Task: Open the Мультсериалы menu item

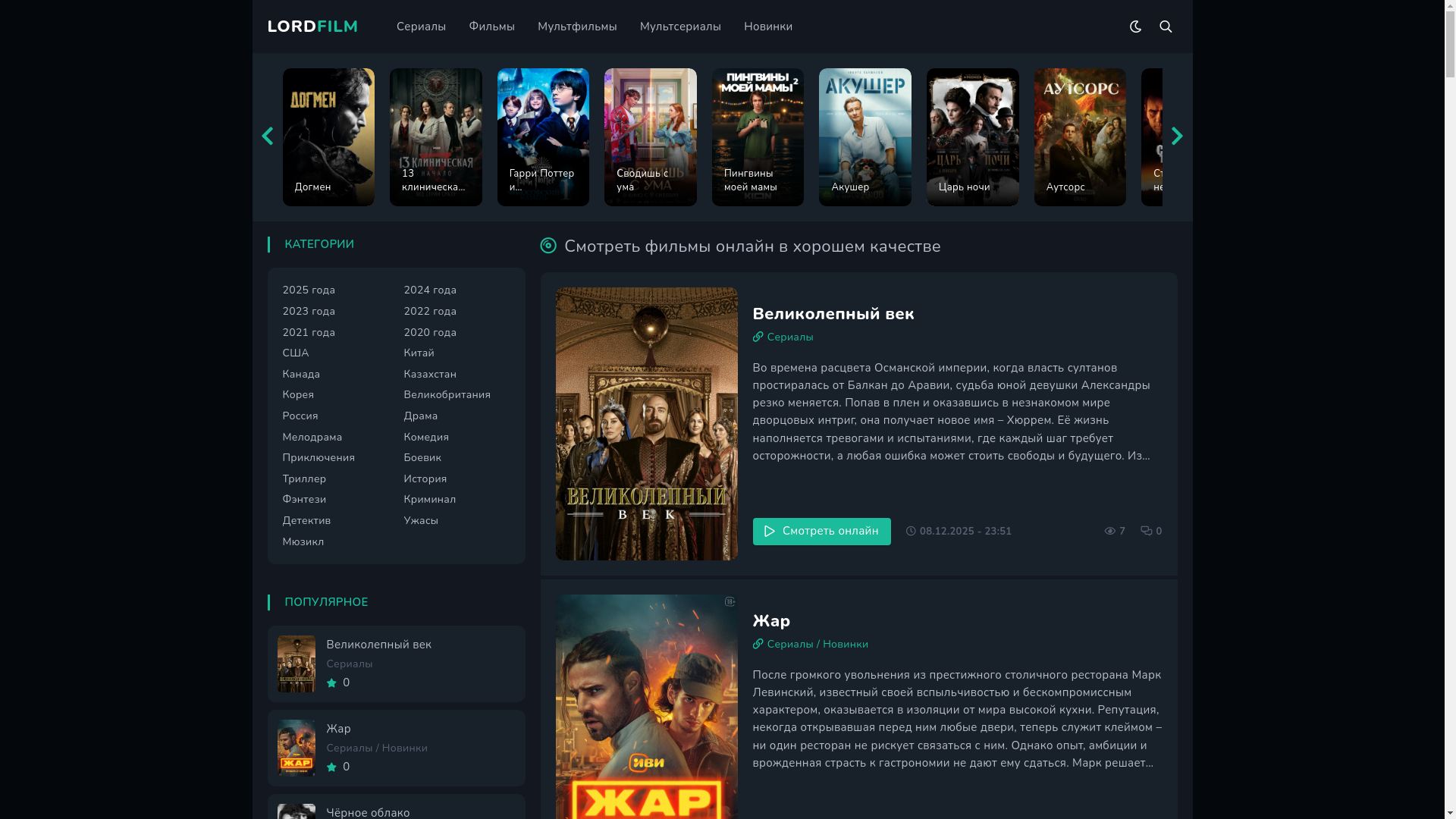Action: 680,27
